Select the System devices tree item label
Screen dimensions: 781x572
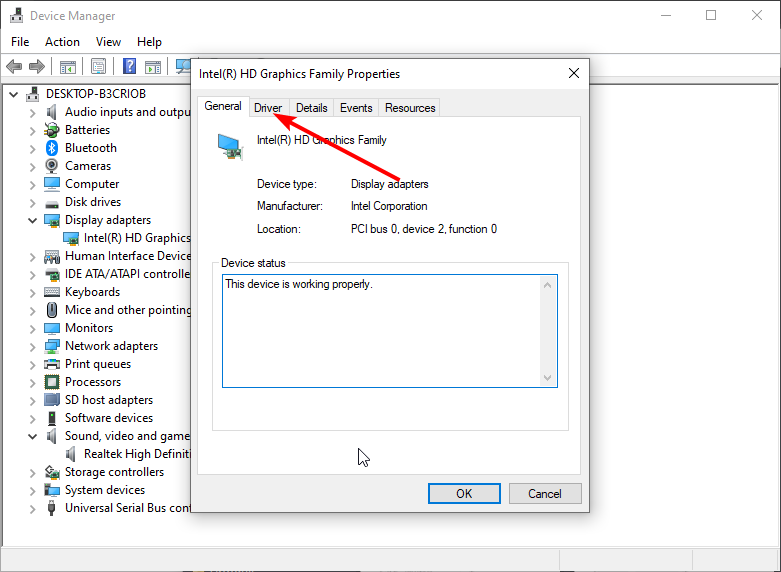(105, 490)
